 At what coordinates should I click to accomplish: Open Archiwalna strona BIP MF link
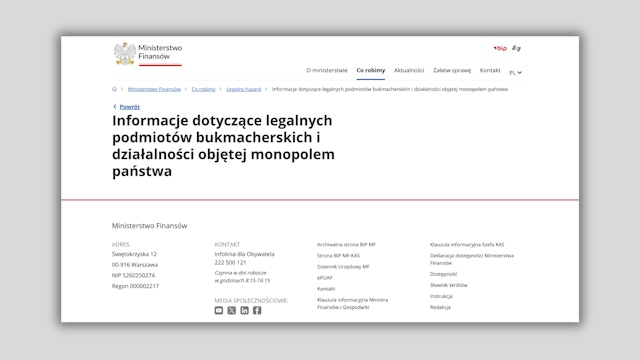point(346,244)
